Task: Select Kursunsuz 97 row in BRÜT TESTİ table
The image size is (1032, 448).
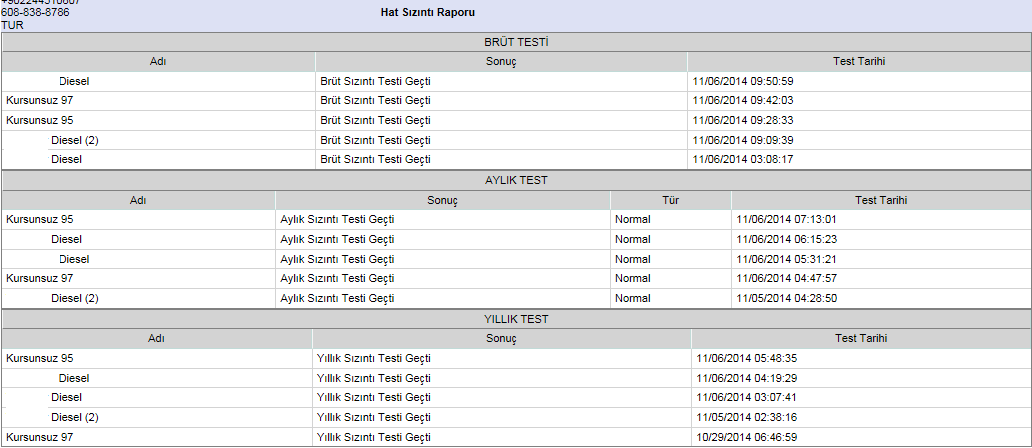Action: tap(40, 100)
